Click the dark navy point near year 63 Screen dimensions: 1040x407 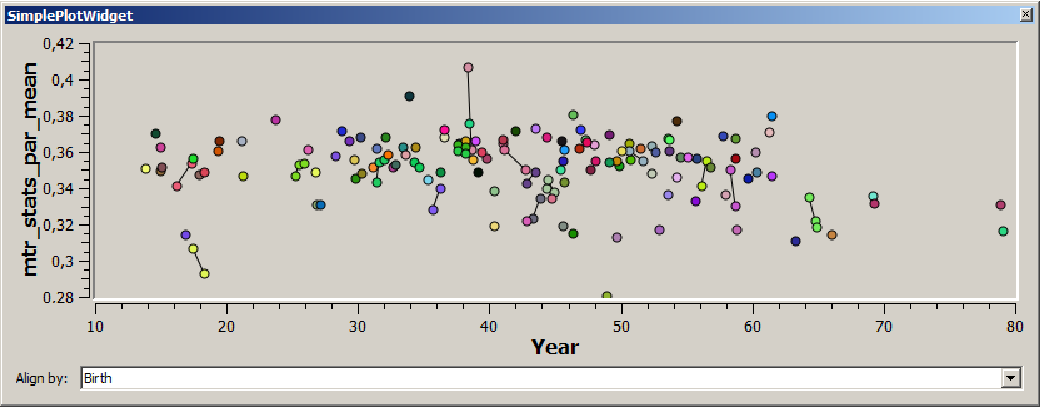(x=796, y=241)
